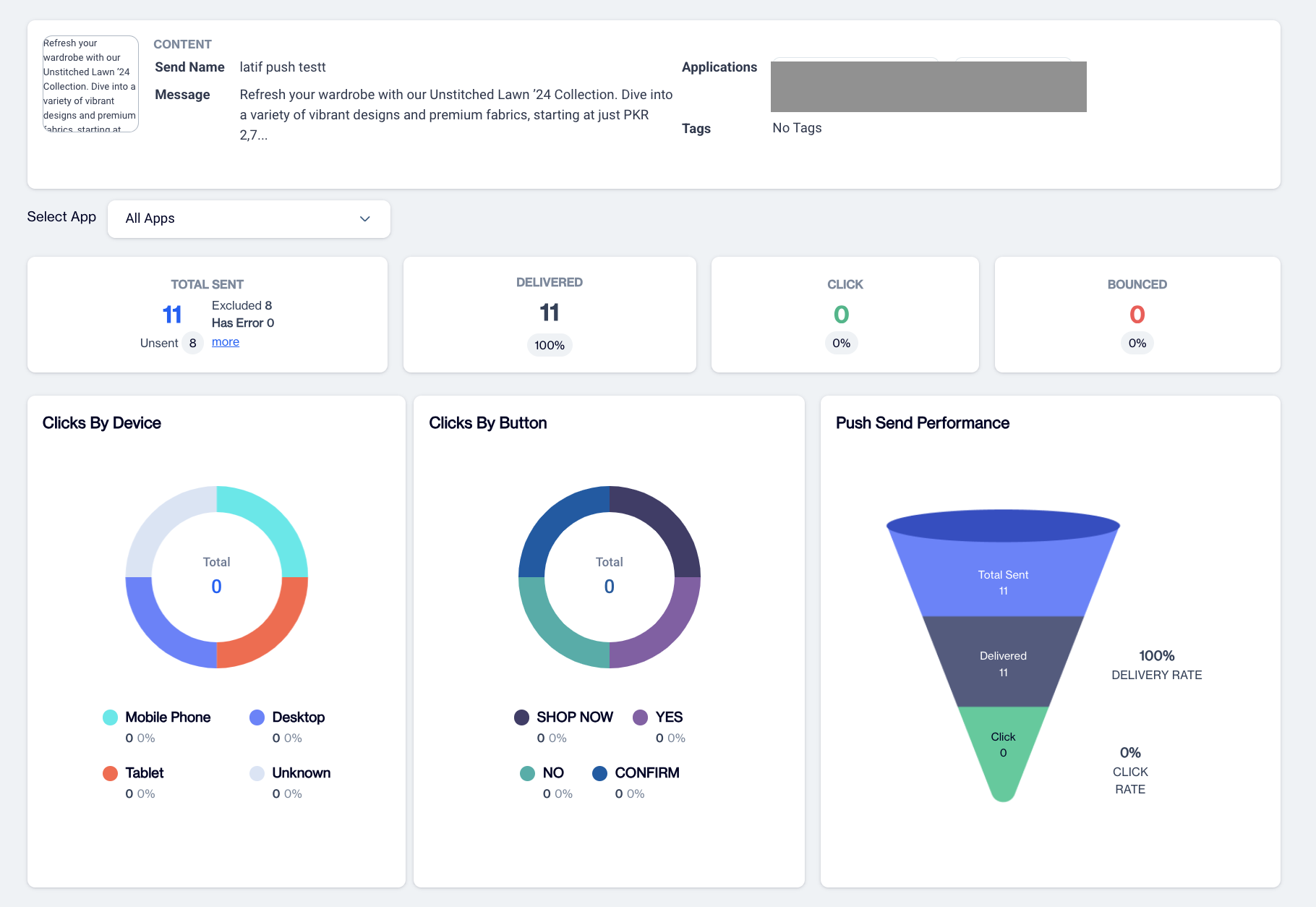Click the Delivered 100% badge
1316x907 pixels.
point(550,345)
